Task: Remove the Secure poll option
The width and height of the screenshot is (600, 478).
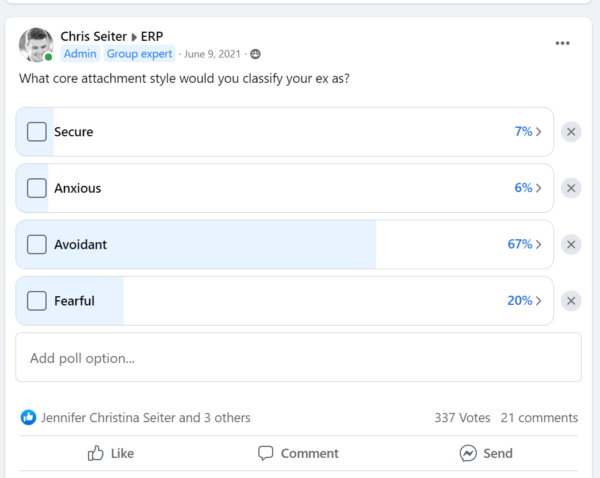Action: point(571,132)
